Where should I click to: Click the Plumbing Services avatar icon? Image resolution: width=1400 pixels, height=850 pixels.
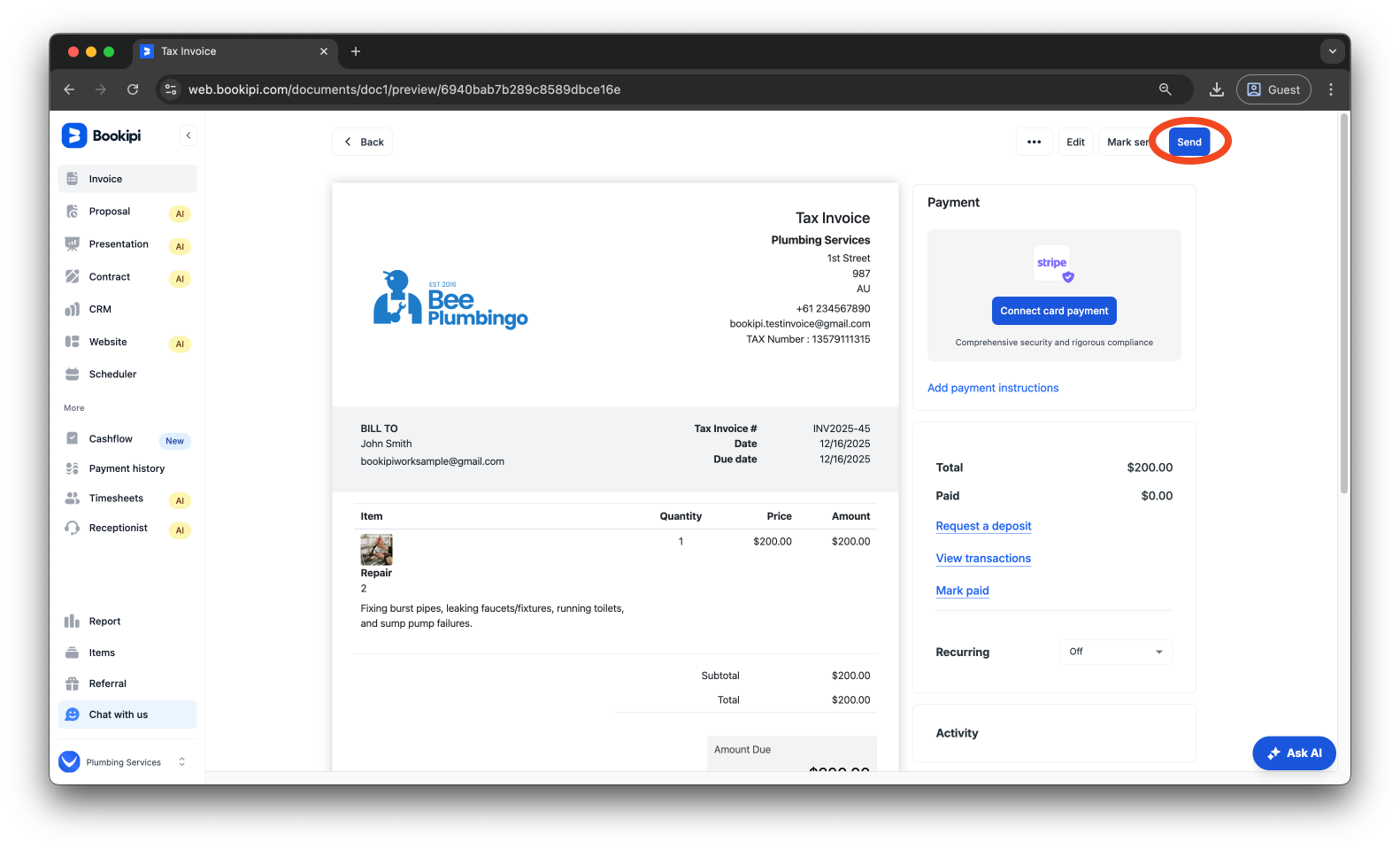69,761
